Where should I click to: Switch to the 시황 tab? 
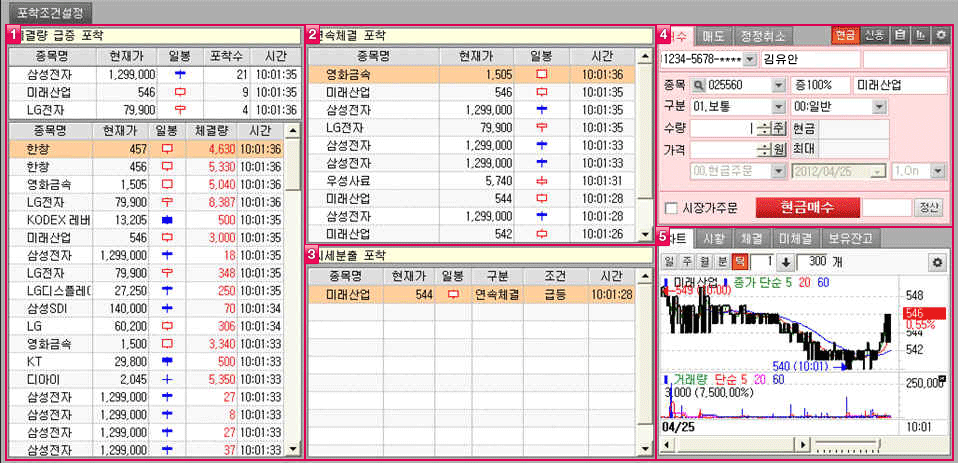(713, 238)
